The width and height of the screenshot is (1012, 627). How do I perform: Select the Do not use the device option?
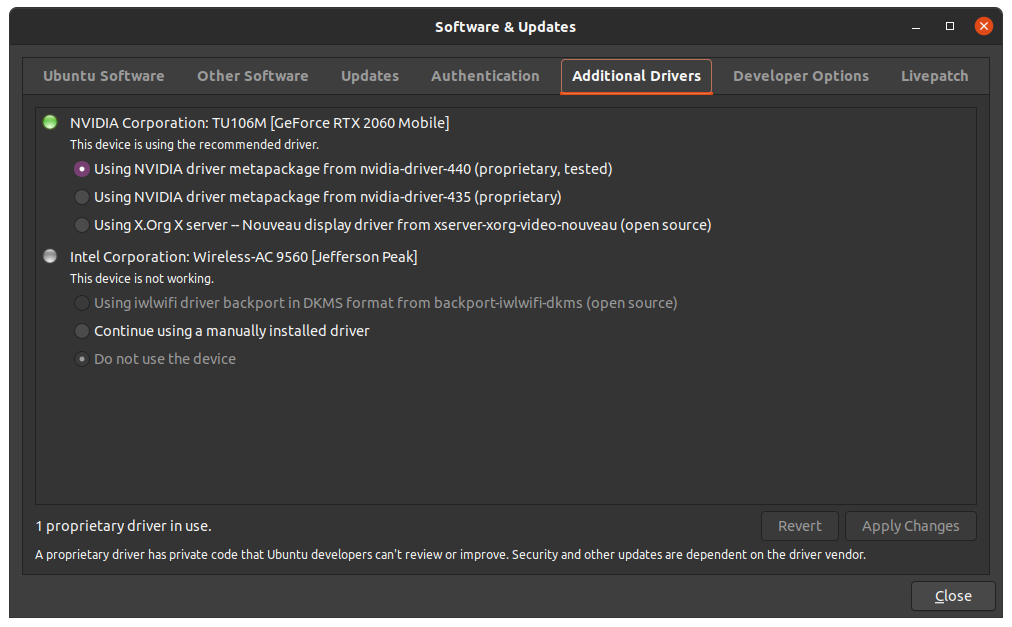point(82,359)
